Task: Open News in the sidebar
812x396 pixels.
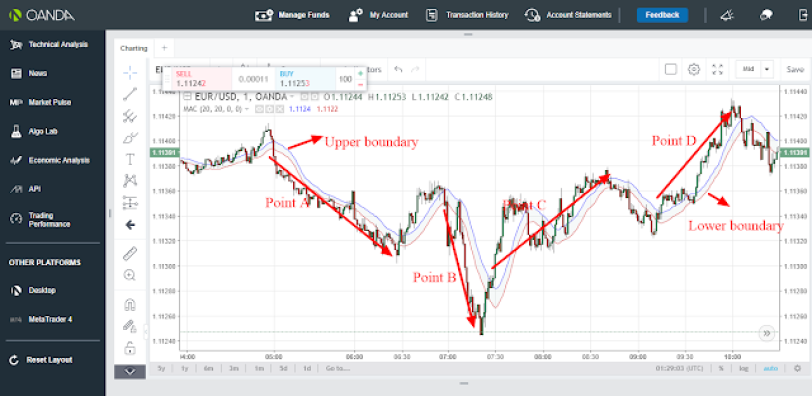Action: pos(29,74)
